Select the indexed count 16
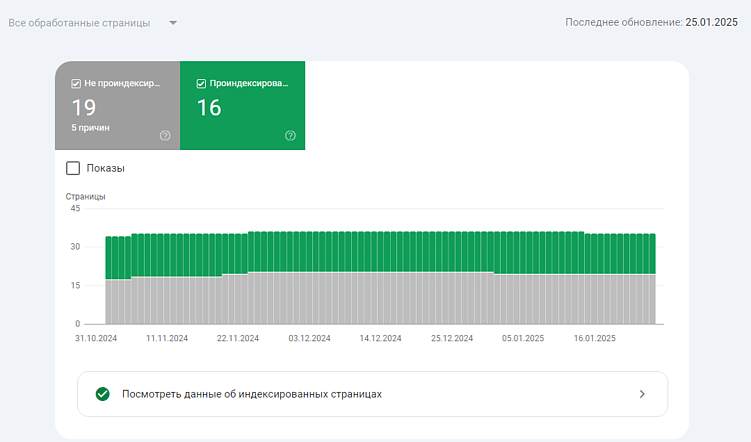The width and height of the screenshot is (751, 442). coord(209,108)
